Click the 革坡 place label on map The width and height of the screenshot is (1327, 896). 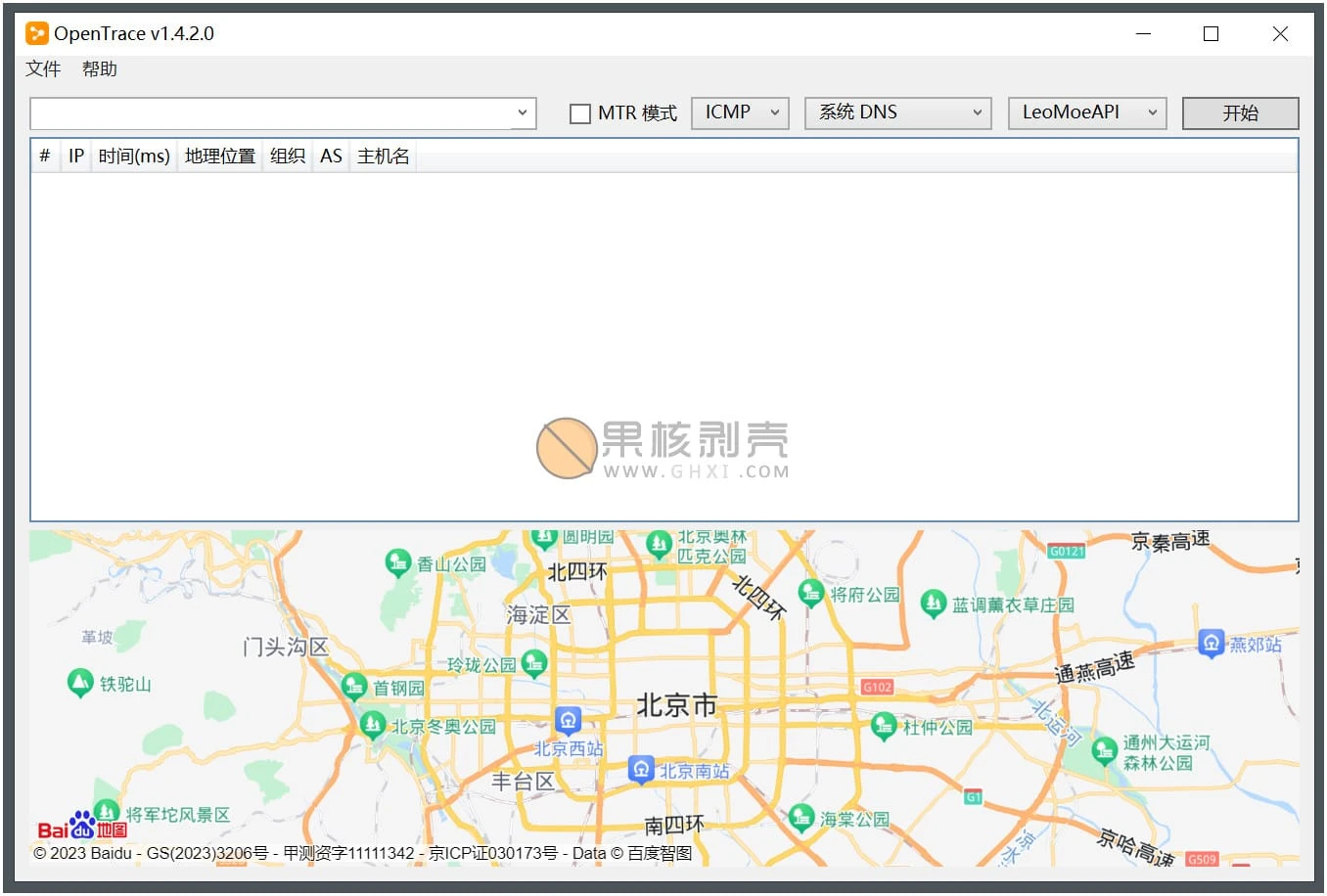click(97, 637)
